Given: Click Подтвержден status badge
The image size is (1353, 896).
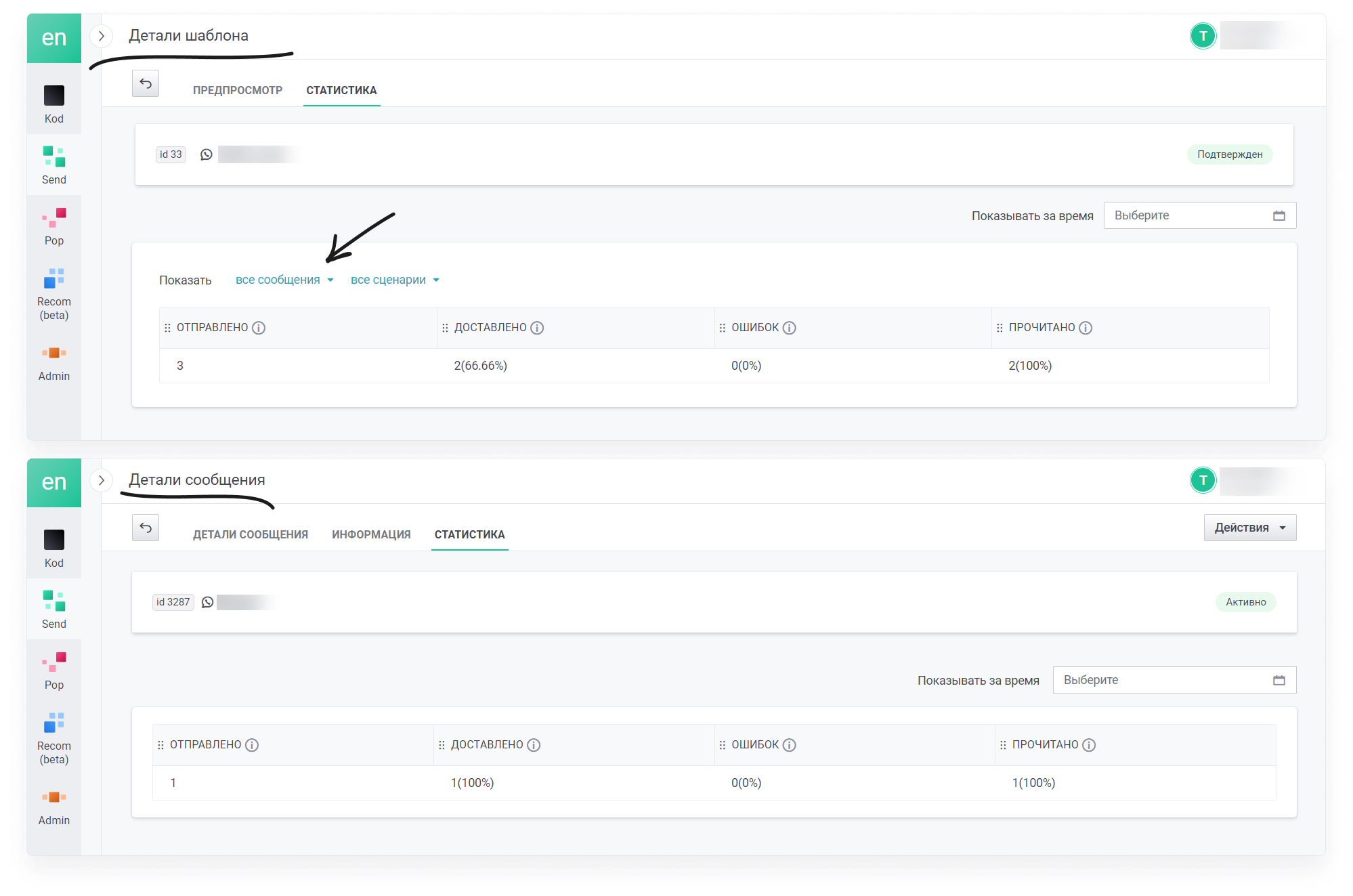Looking at the screenshot, I should click(x=1230, y=154).
